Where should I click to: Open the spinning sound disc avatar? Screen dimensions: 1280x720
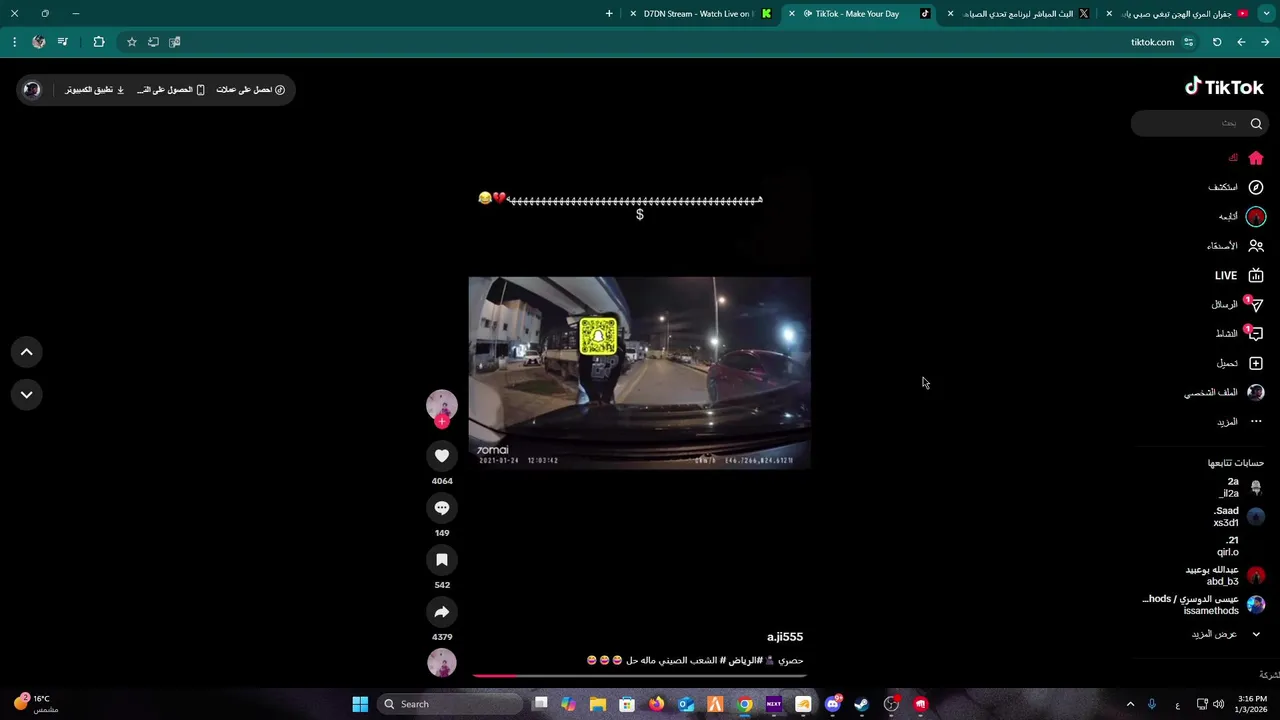[442, 663]
